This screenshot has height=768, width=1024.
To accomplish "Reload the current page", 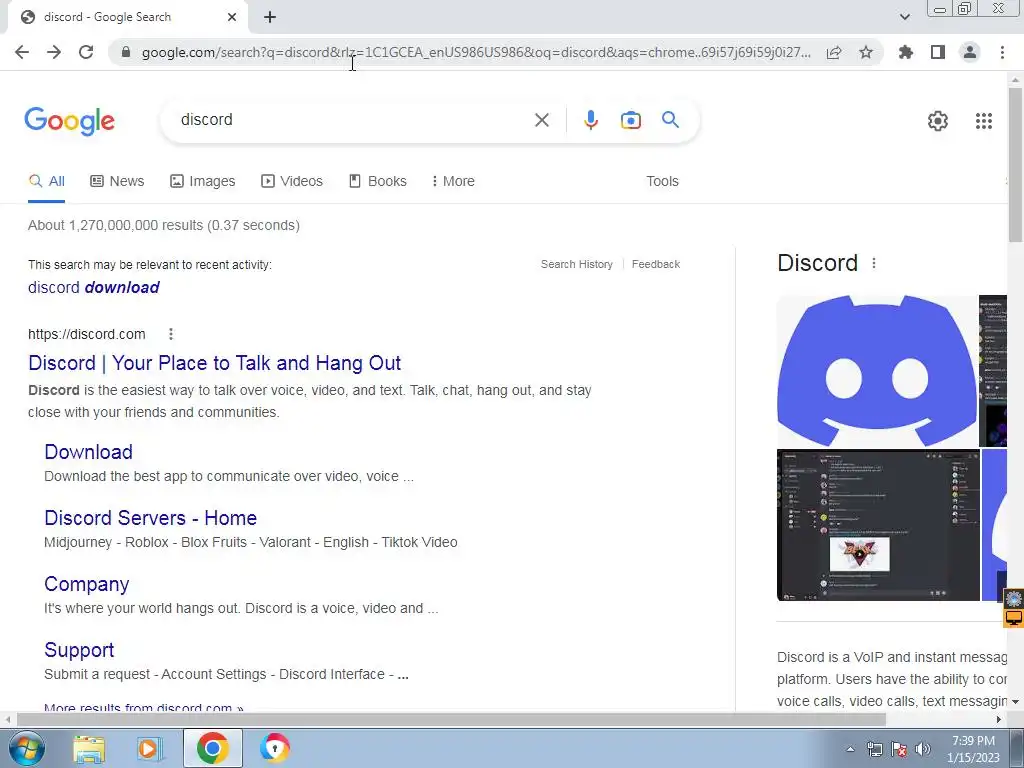I will click(86, 52).
